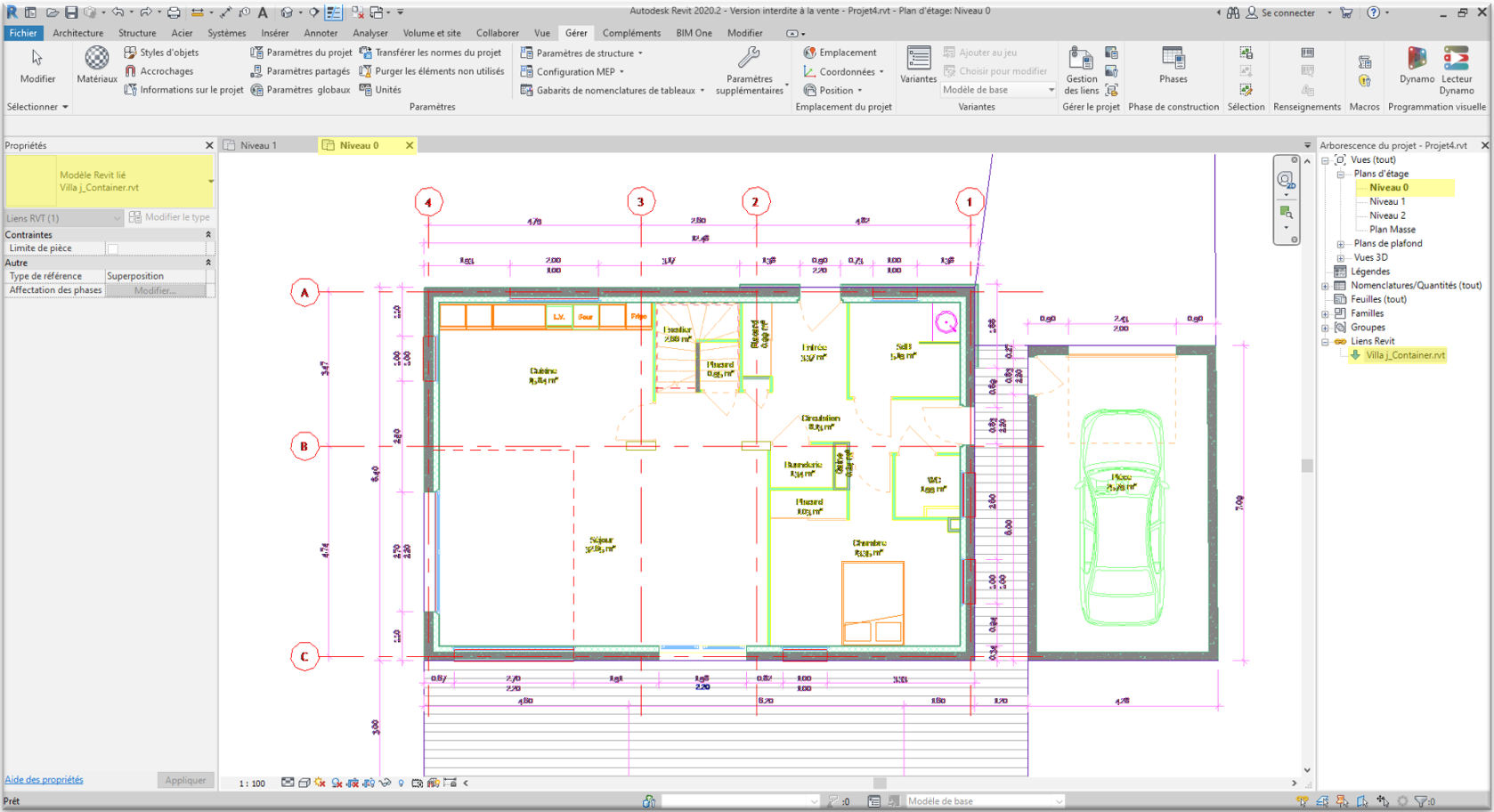Toggle the Limite de pièce checkbox

tap(113, 248)
